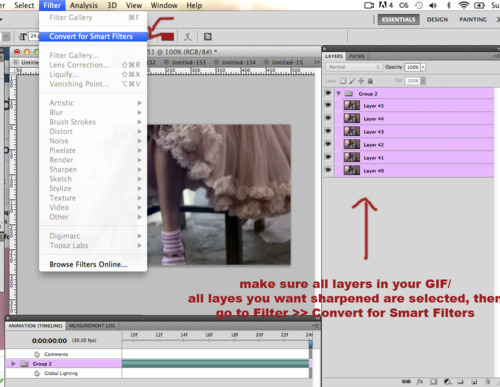Click the Bluetooth icon in the menu bar
500x387 pixels.
(449, 5)
